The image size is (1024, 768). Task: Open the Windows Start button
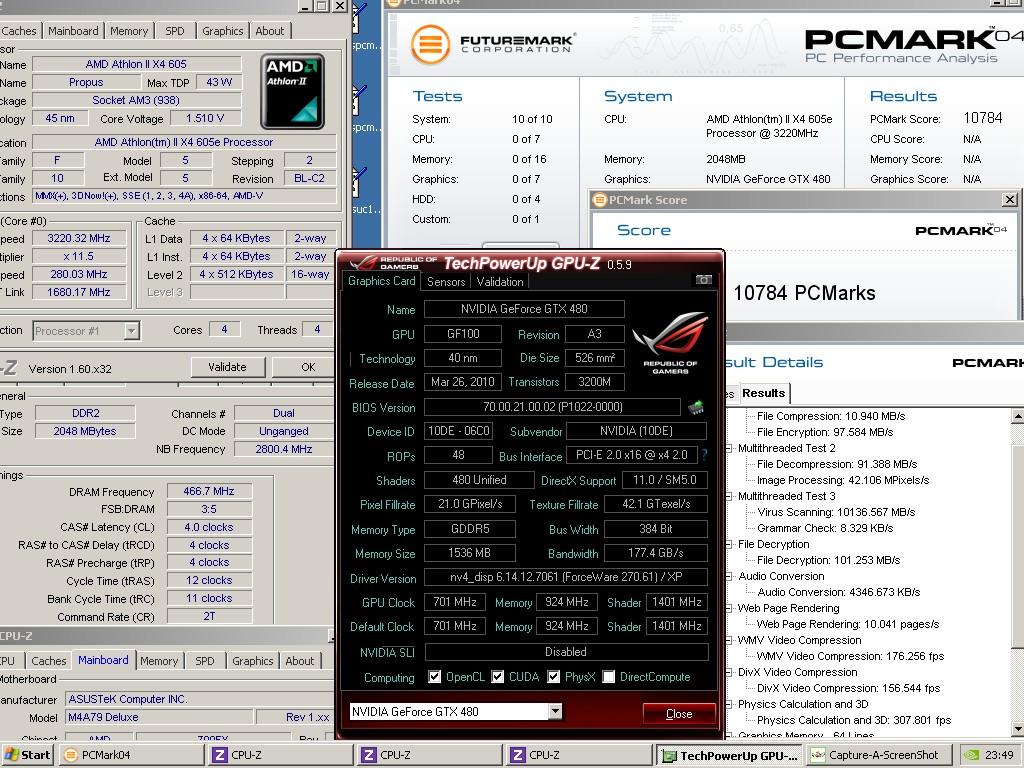pos(27,754)
